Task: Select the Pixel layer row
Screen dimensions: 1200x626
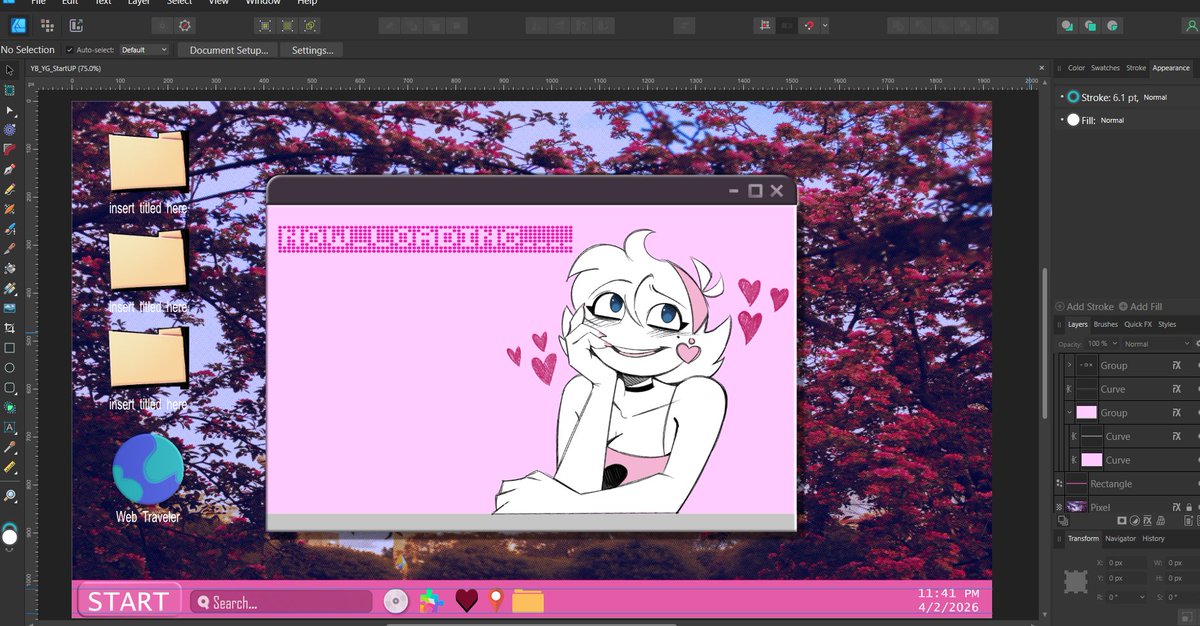Action: (x=1127, y=507)
